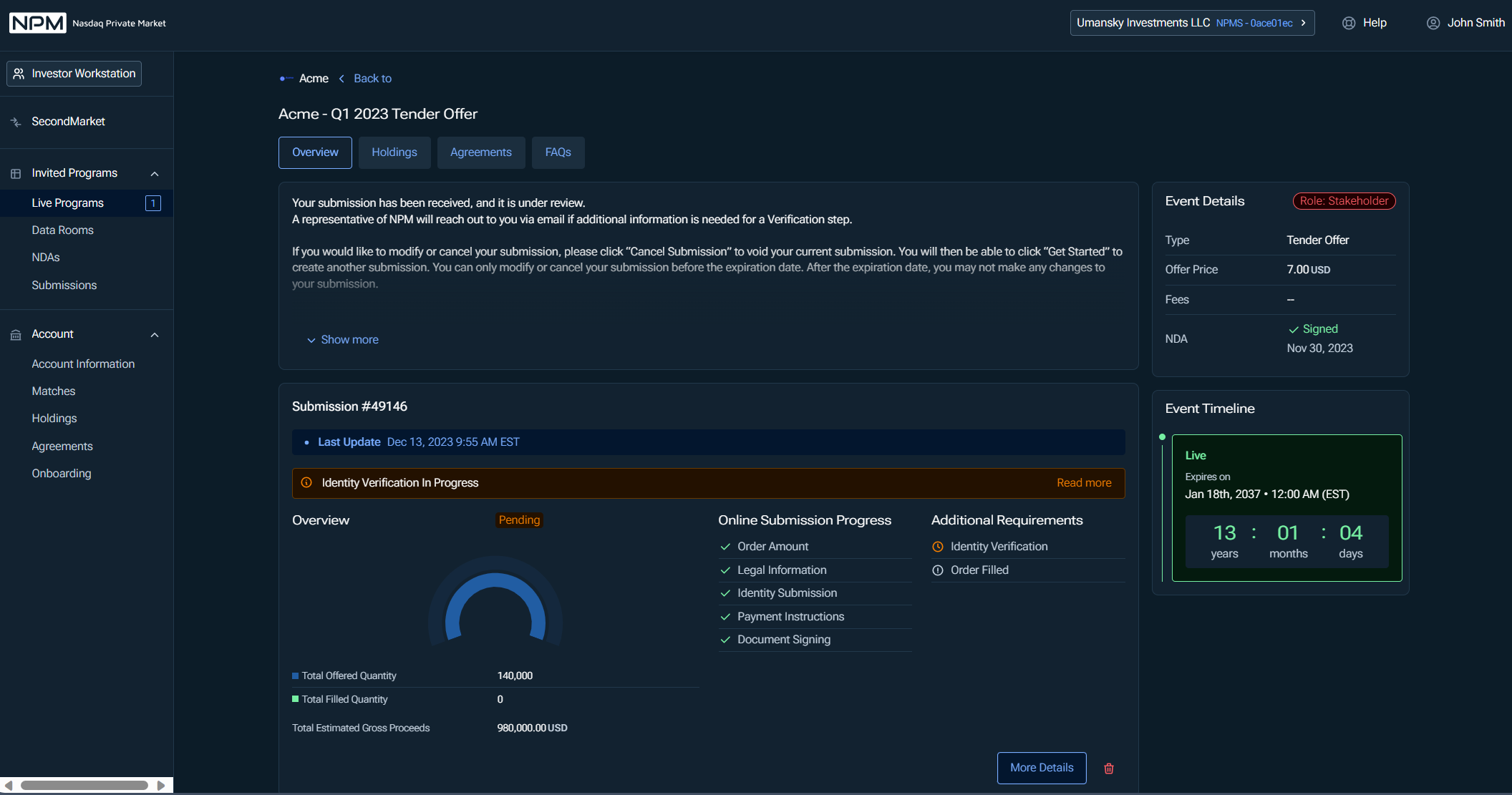Click the Investor Workstation people icon
Image resolution: width=1512 pixels, height=795 pixels.
coord(19,74)
